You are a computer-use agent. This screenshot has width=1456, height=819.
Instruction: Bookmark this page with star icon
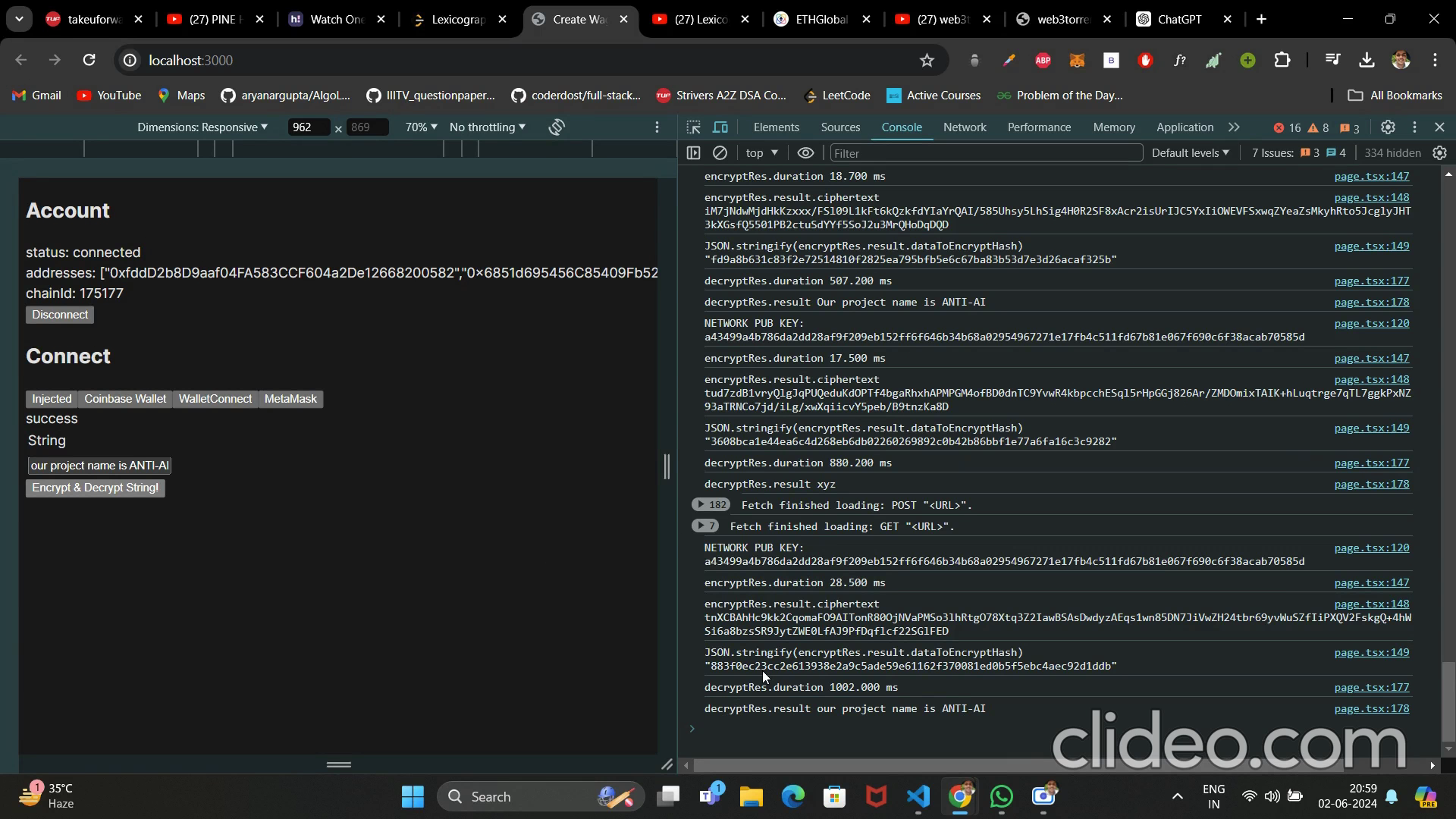click(927, 60)
